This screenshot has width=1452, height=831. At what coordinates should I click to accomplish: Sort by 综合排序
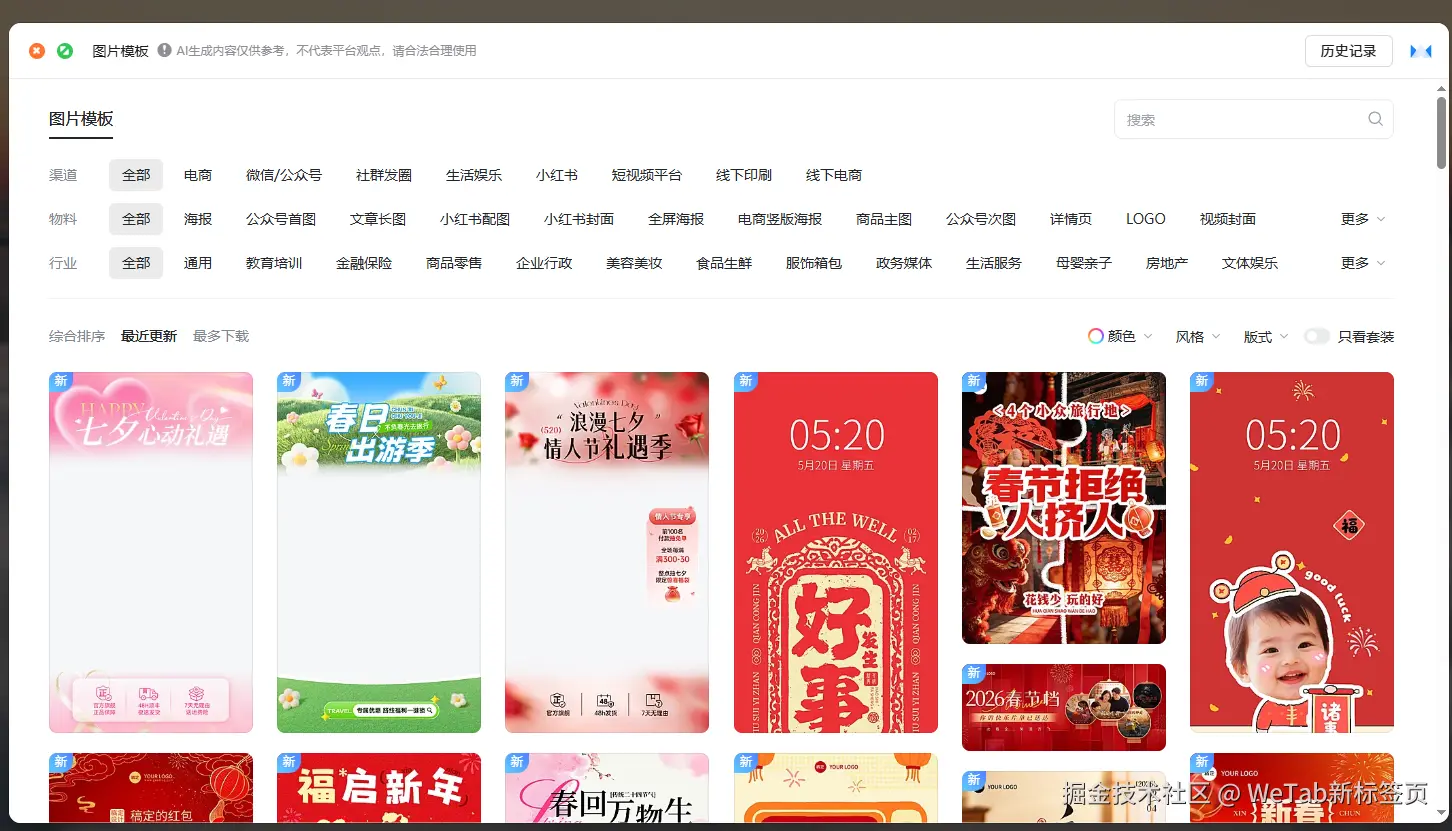(77, 336)
